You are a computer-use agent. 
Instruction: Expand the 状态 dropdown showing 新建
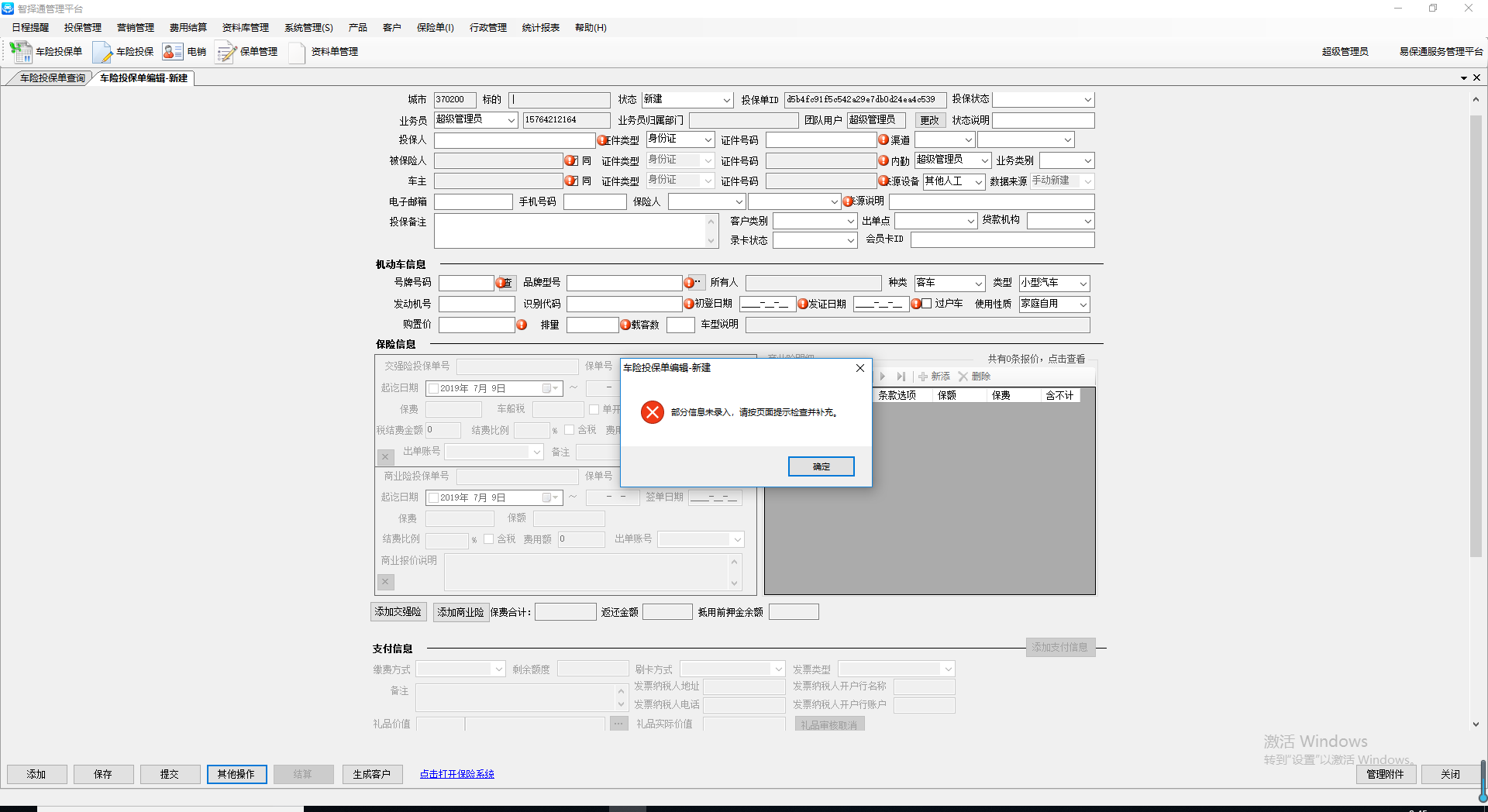(x=726, y=100)
